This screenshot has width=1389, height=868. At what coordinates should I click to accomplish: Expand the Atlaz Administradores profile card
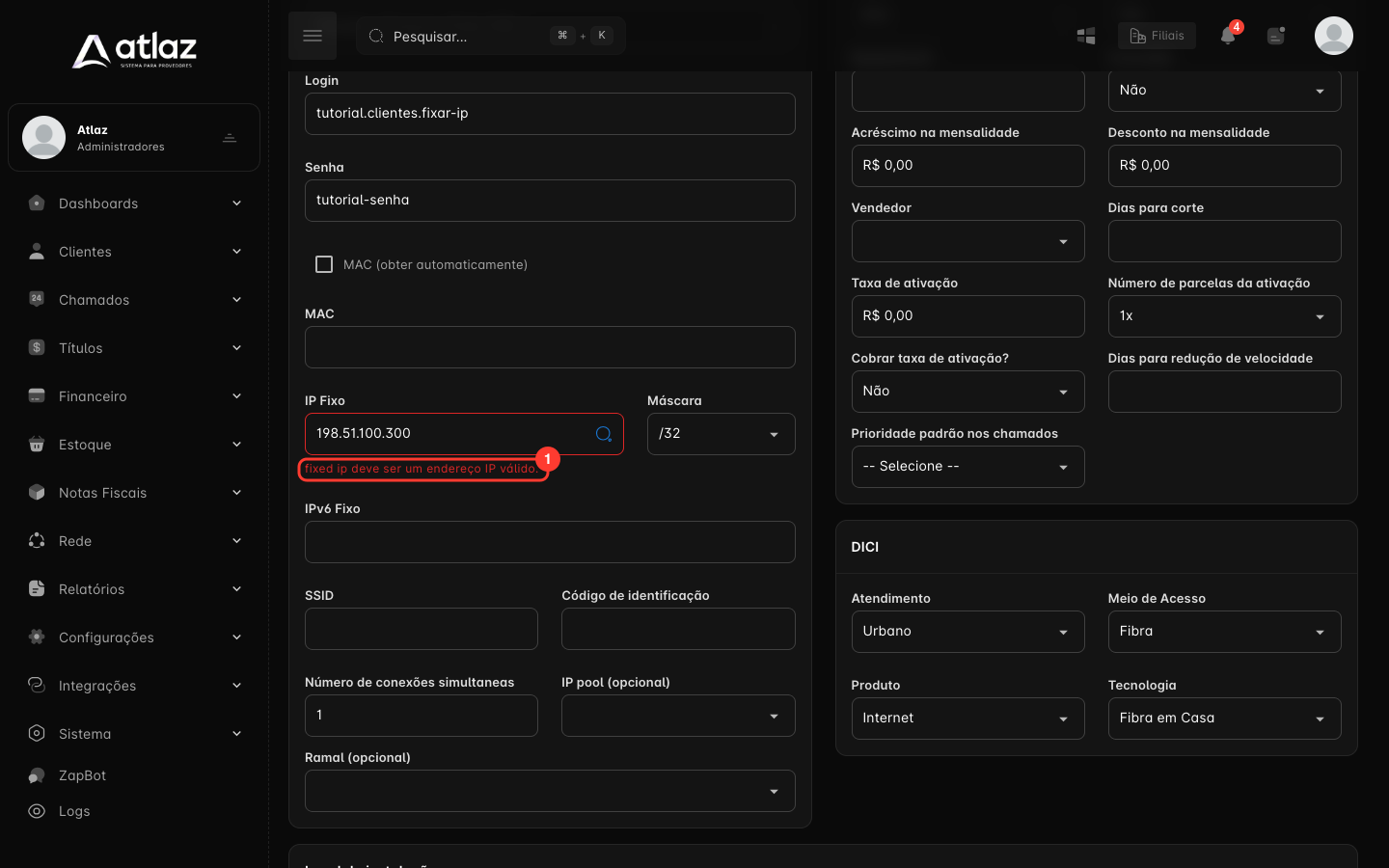134,137
